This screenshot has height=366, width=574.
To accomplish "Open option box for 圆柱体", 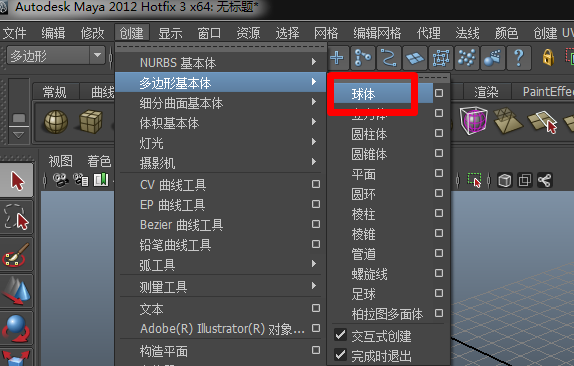I will coord(439,133).
